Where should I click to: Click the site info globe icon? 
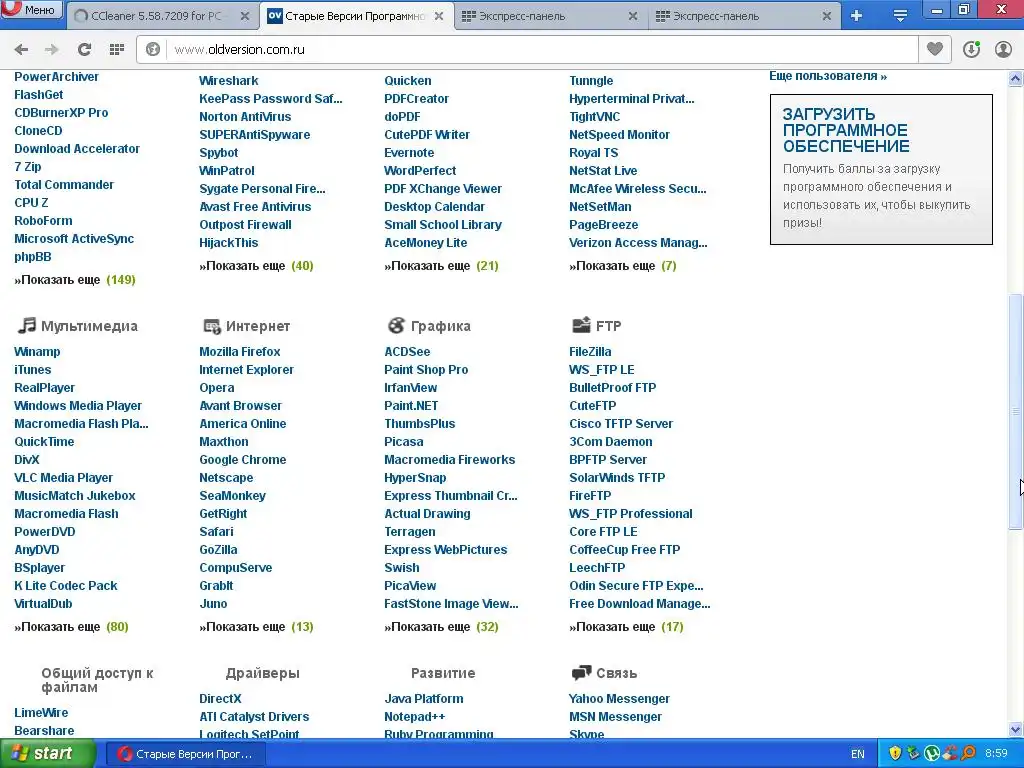click(x=153, y=50)
